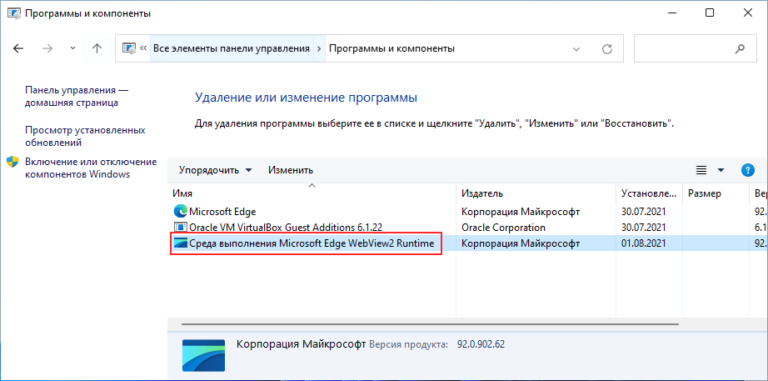Open Help with the blue question icon
The image size is (768, 381).
[747, 170]
